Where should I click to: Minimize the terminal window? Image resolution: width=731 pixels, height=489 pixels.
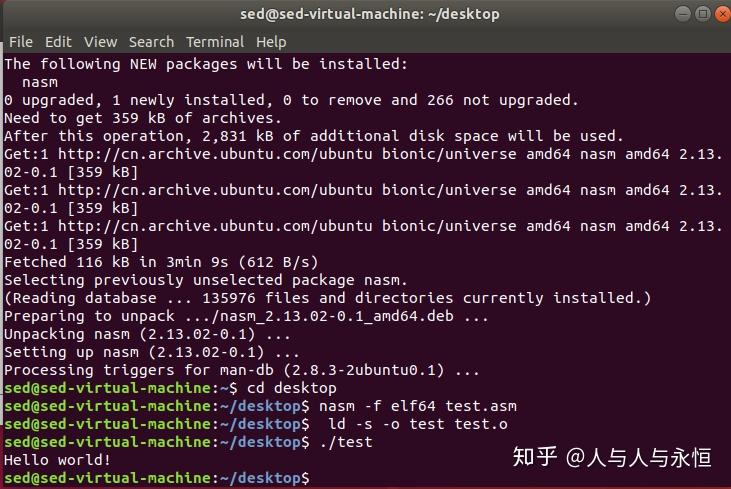coord(683,14)
